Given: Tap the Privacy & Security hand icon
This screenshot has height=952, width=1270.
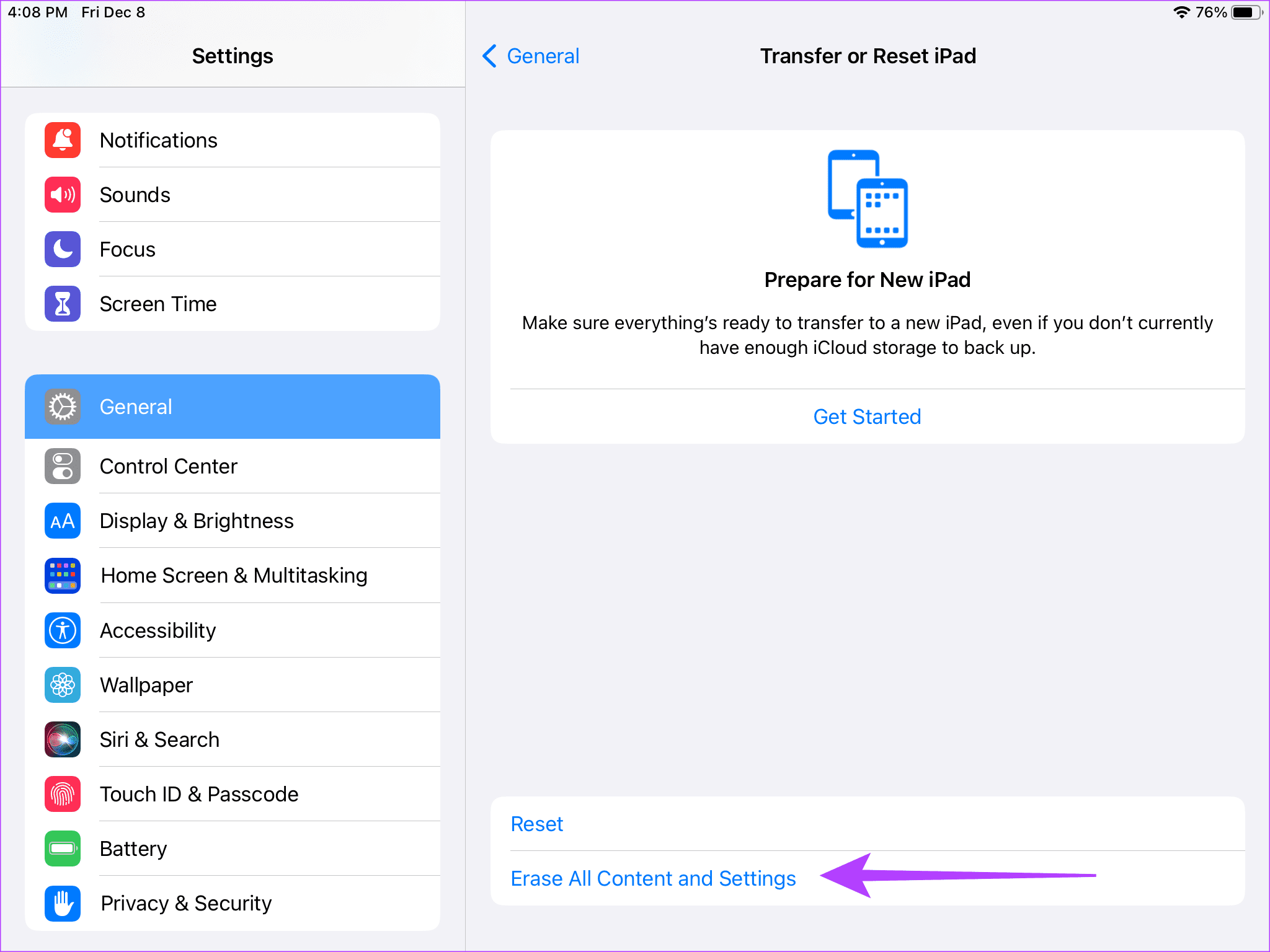Looking at the screenshot, I should tap(63, 903).
